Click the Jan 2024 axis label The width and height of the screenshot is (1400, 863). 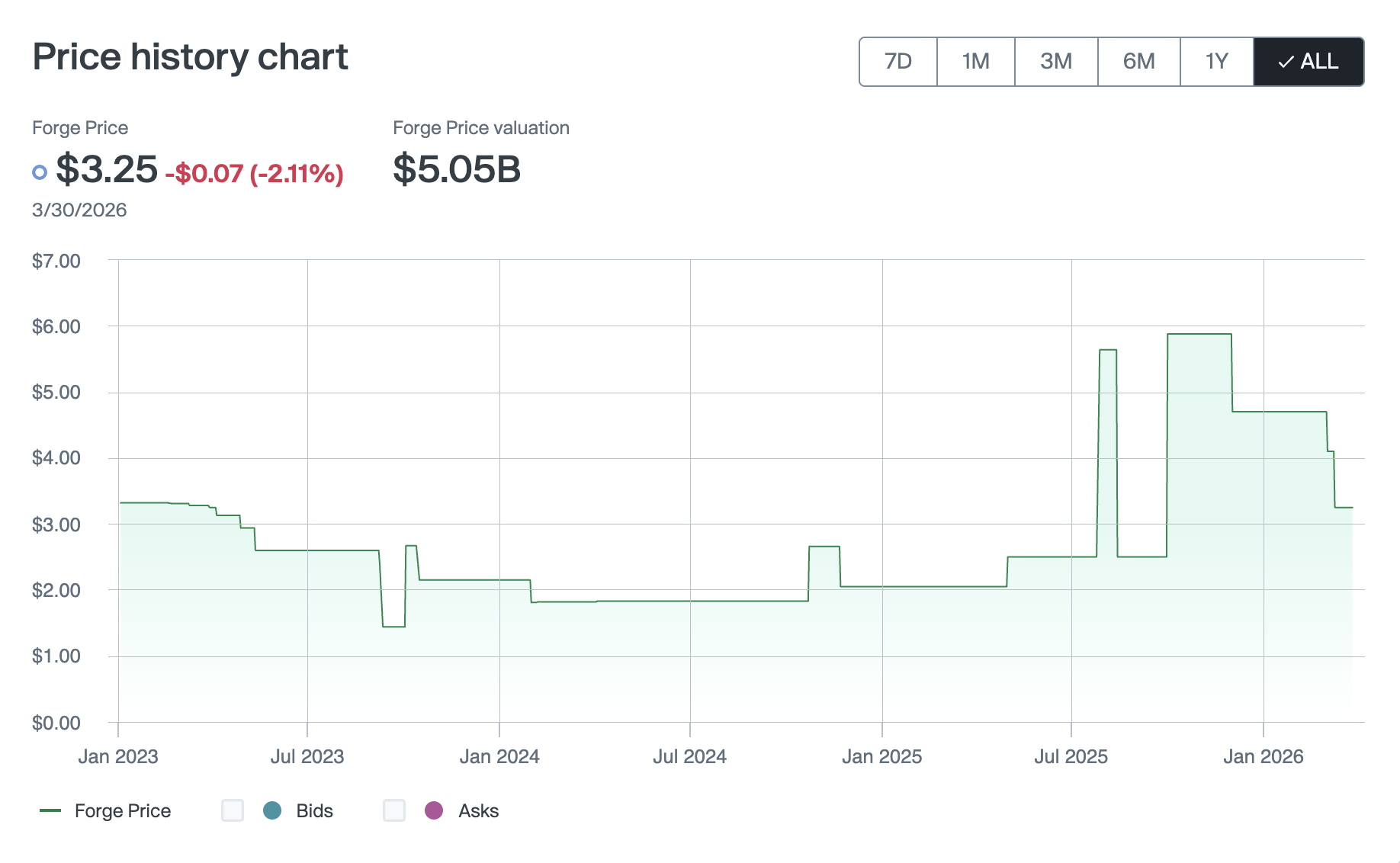pos(499,756)
